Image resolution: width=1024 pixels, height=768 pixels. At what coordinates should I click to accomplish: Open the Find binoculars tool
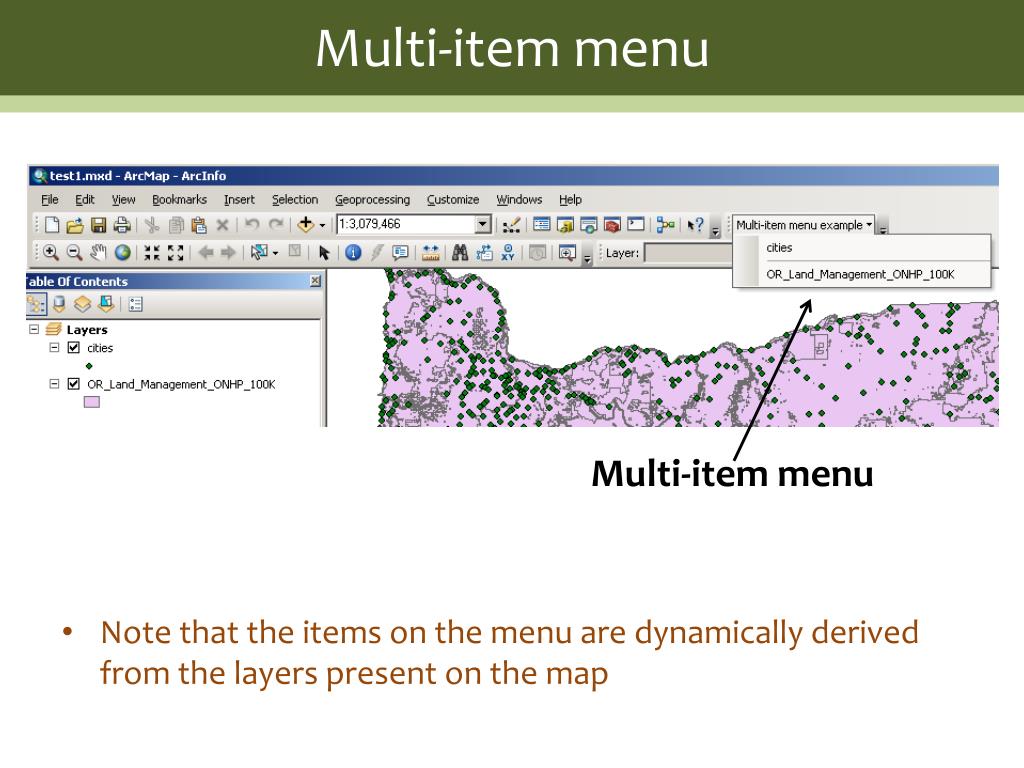point(460,253)
